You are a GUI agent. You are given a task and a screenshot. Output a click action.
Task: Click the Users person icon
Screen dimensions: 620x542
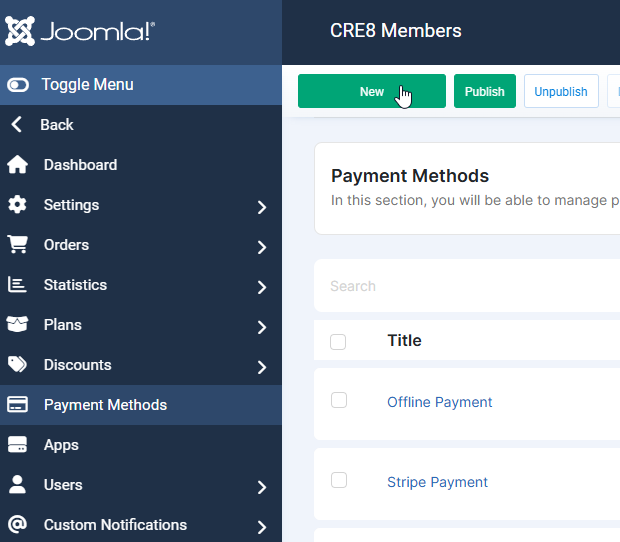pos(17,485)
